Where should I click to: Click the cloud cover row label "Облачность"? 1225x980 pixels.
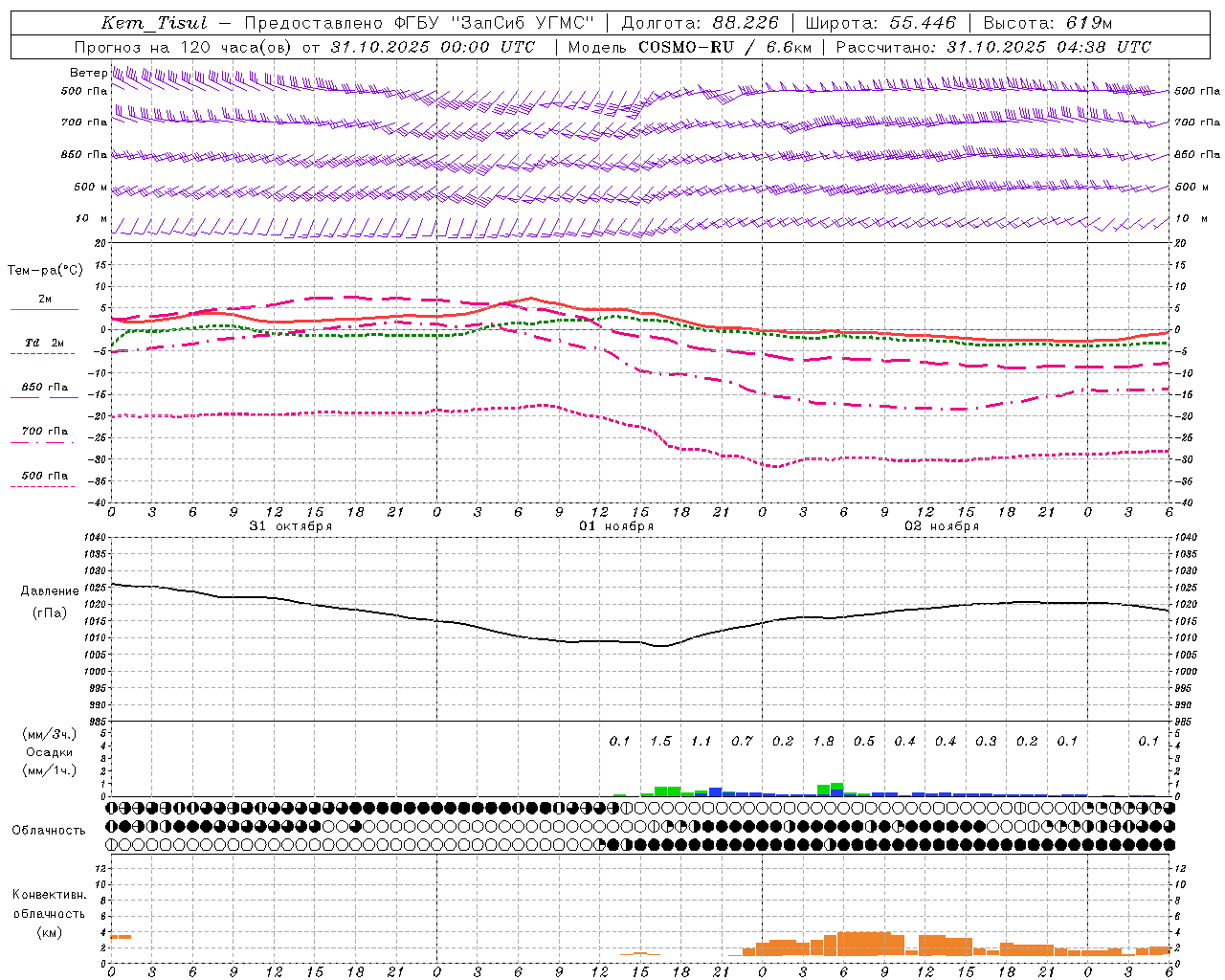pos(49,831)
